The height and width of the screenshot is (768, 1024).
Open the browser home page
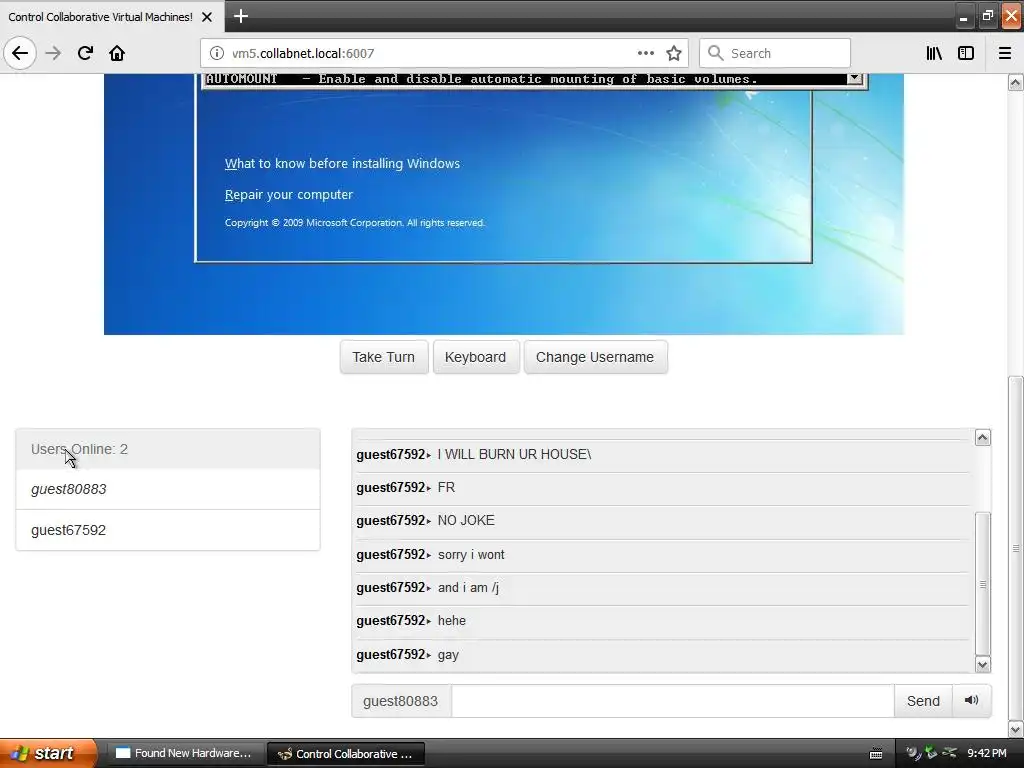(x=117, y=53)
